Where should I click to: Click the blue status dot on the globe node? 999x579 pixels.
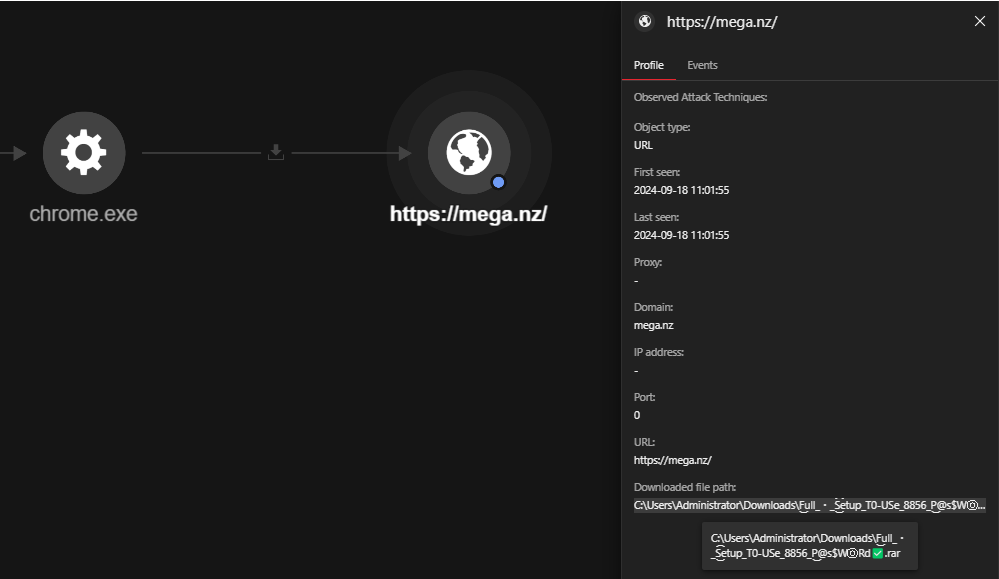(x=498, y=182)
